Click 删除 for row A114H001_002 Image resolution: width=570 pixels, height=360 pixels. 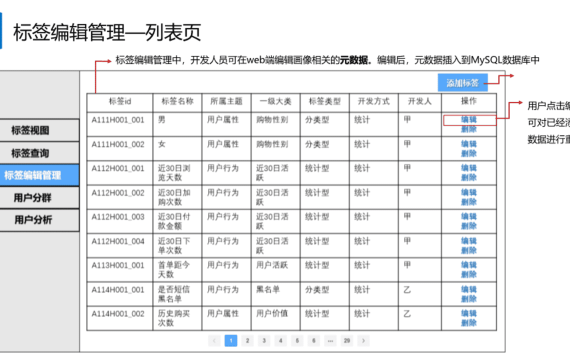tap(469, 323)
